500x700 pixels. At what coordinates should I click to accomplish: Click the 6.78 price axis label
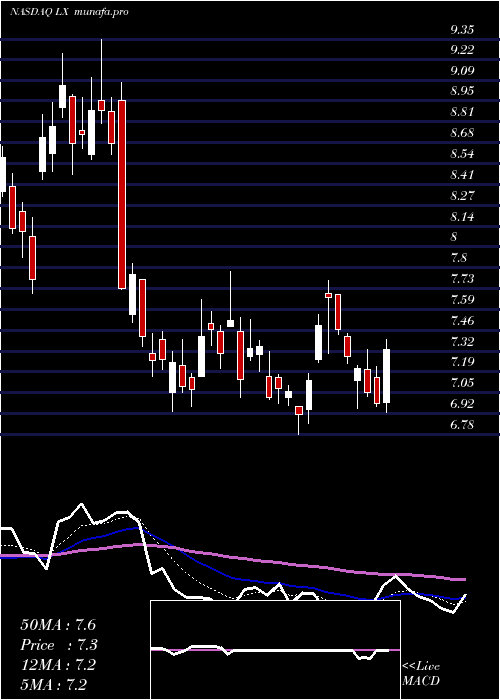462,425
